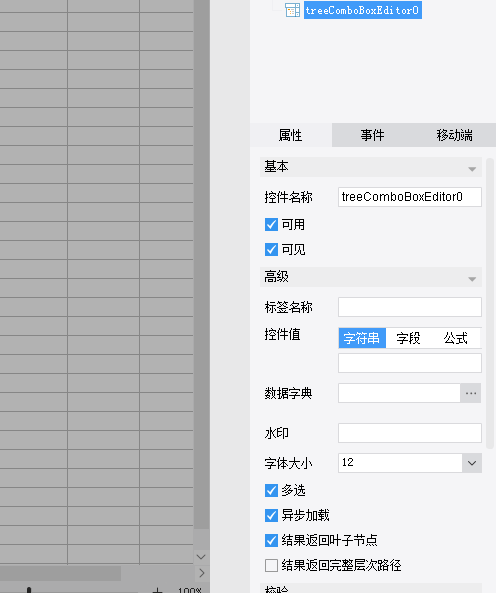This screenshot has height=593, width=496.
Task: Uncheck the 可见 checkbox
Action: 271,250
